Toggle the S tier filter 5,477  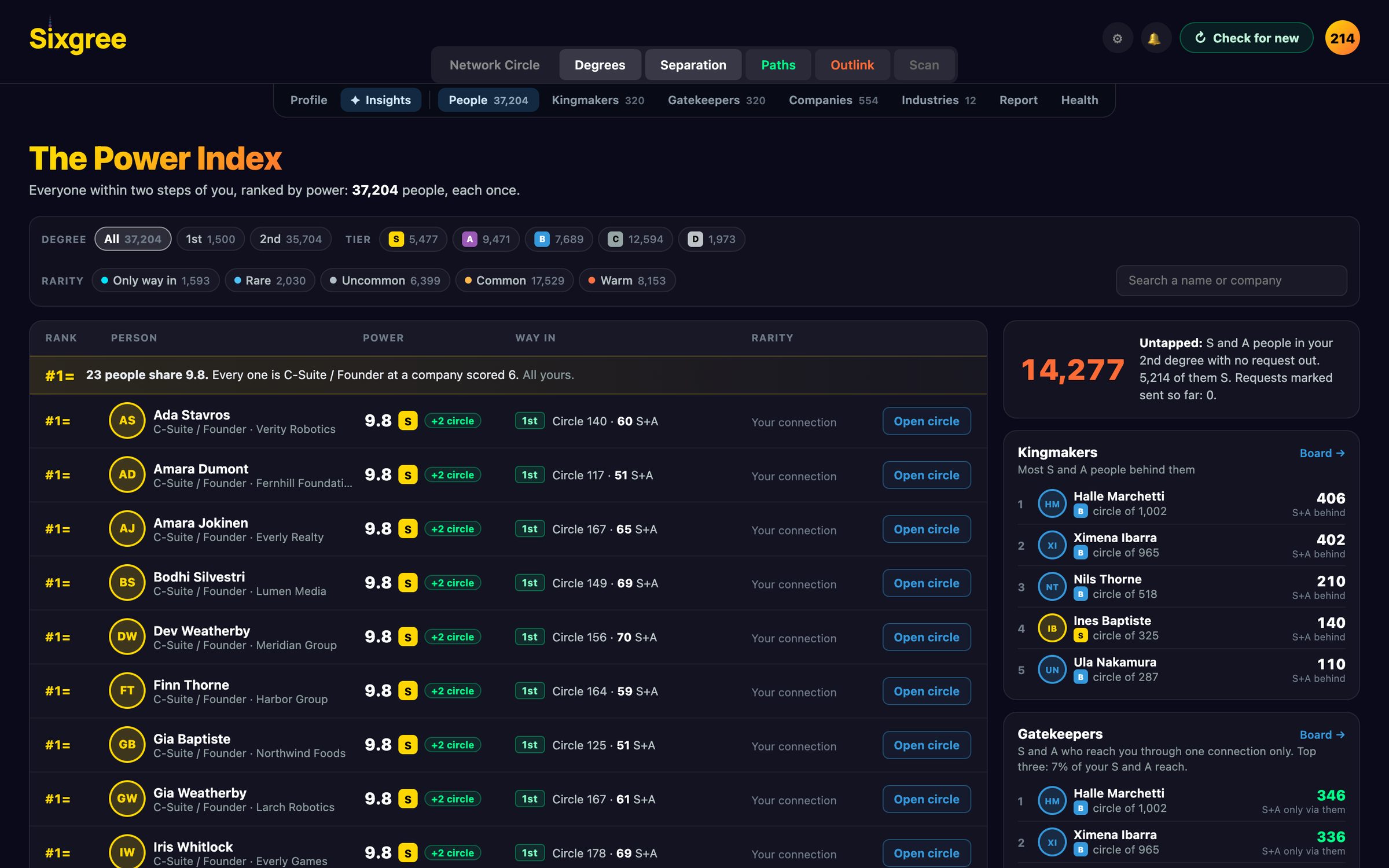point(413,239)
